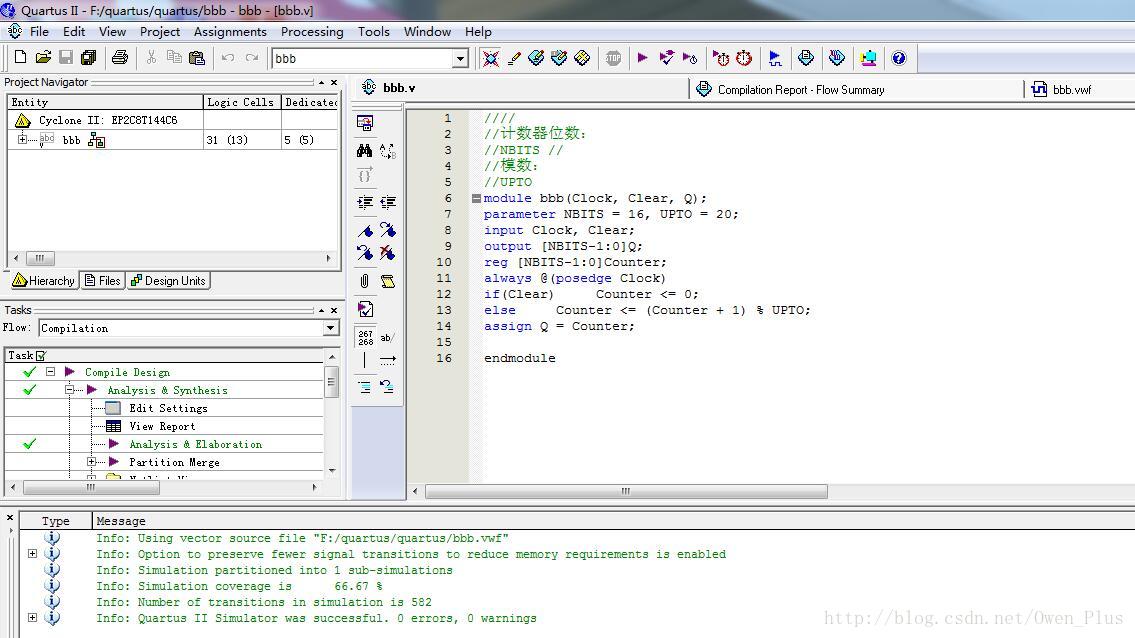Image resolution: width=1135 pixels, height=638 pixels.
Task: Open the Assignments menu
Action: coord(230,31)
